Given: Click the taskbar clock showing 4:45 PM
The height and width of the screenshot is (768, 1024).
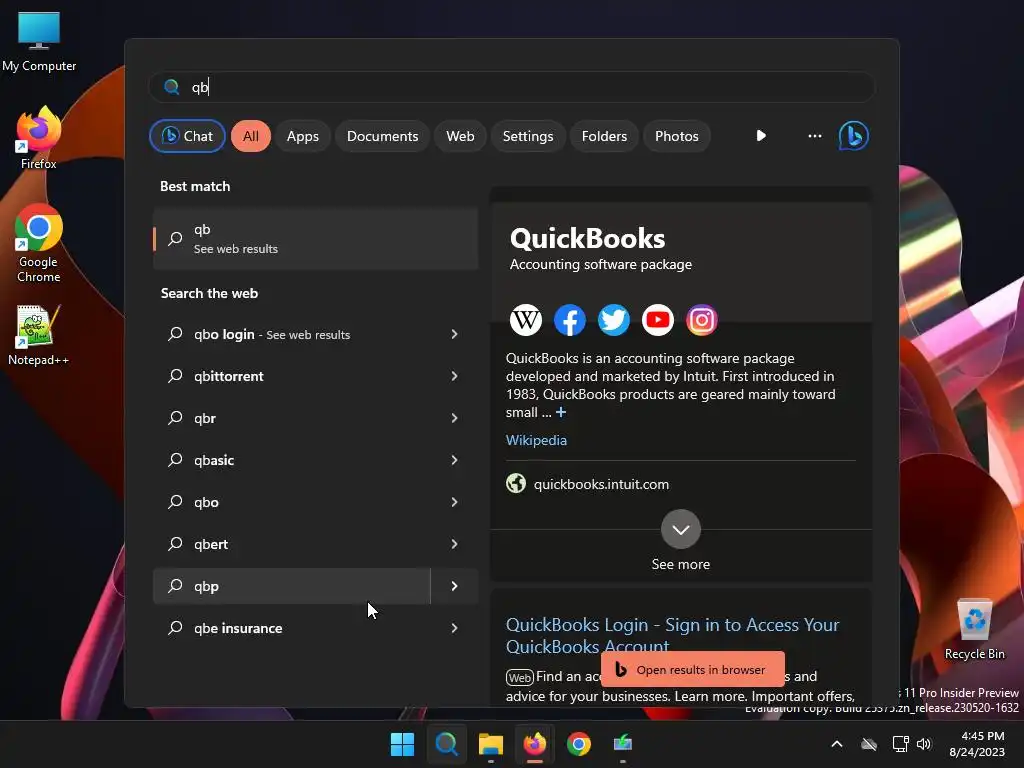Looking at the screenshot, I should (x=977, y=744).
